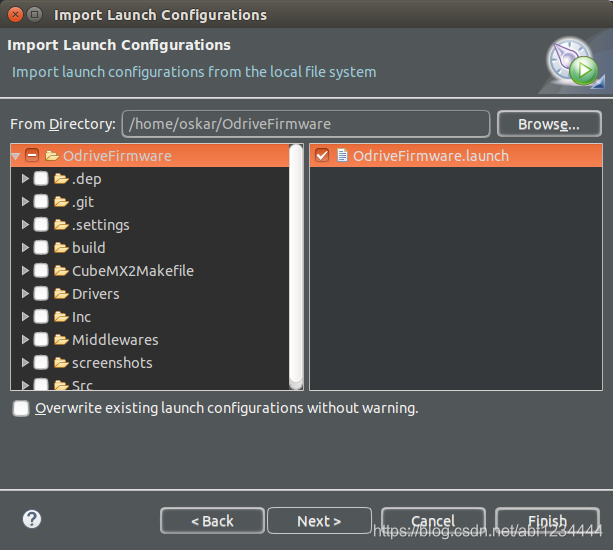
Task: Select the .settings folder label
Action: (101, 225)
